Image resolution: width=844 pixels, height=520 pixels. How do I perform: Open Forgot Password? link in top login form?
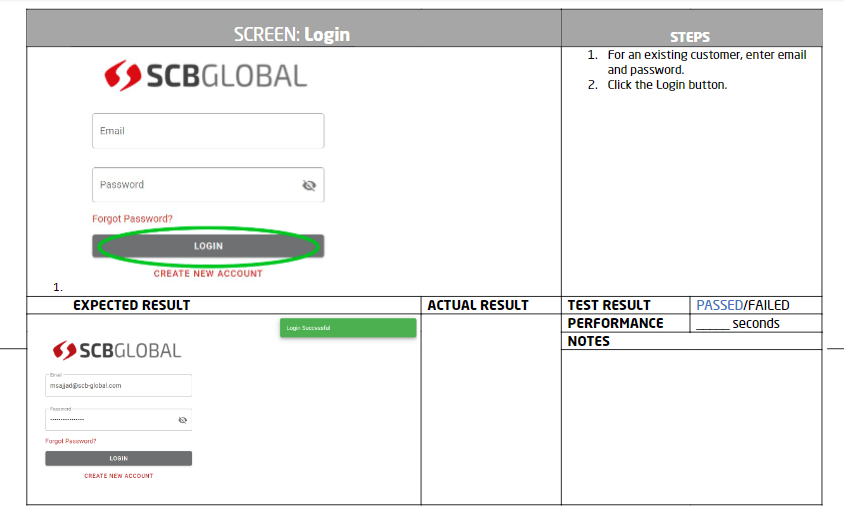coord(132,219)
